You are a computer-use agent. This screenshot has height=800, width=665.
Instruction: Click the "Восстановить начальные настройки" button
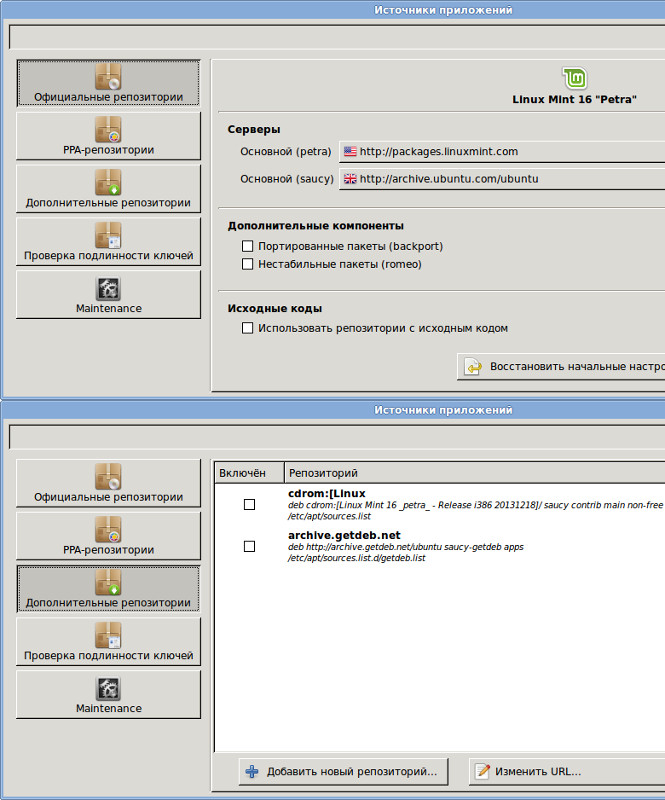561,367
